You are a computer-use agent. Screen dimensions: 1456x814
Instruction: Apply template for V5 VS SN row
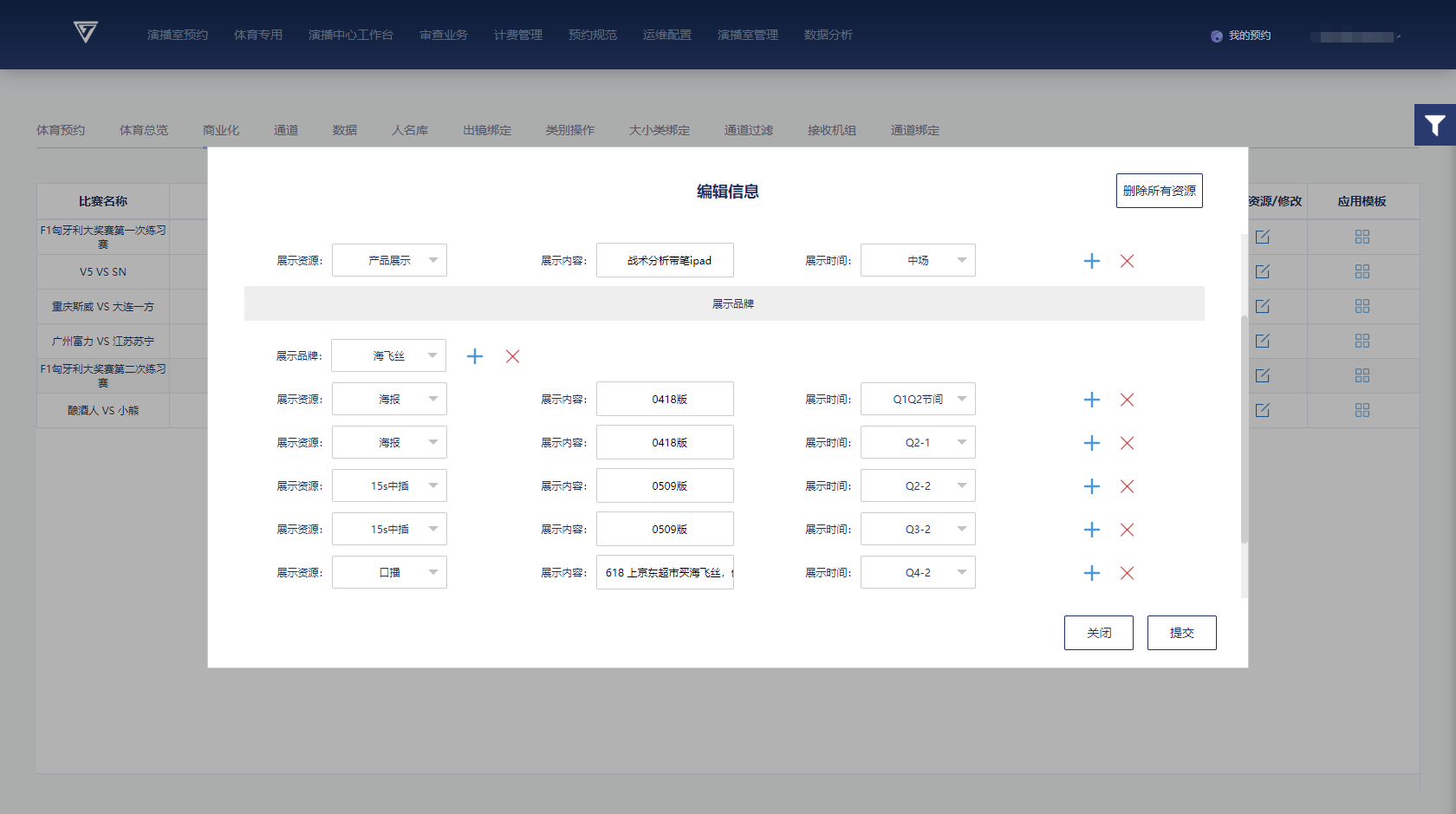[x=1362, y=271]
